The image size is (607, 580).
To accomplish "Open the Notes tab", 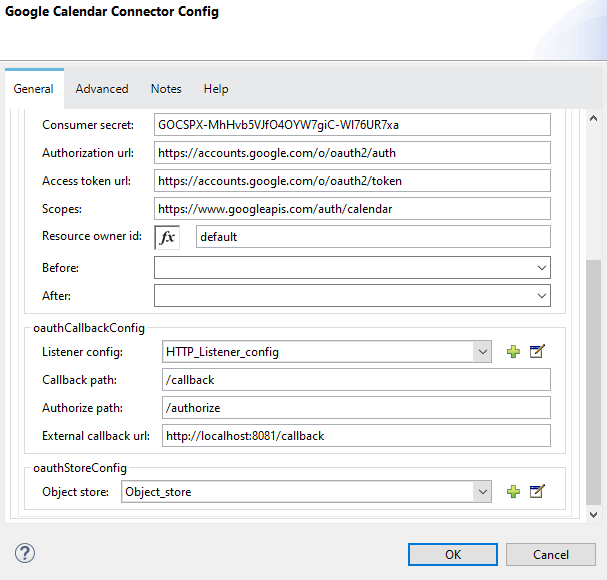I will pos(166,89).
